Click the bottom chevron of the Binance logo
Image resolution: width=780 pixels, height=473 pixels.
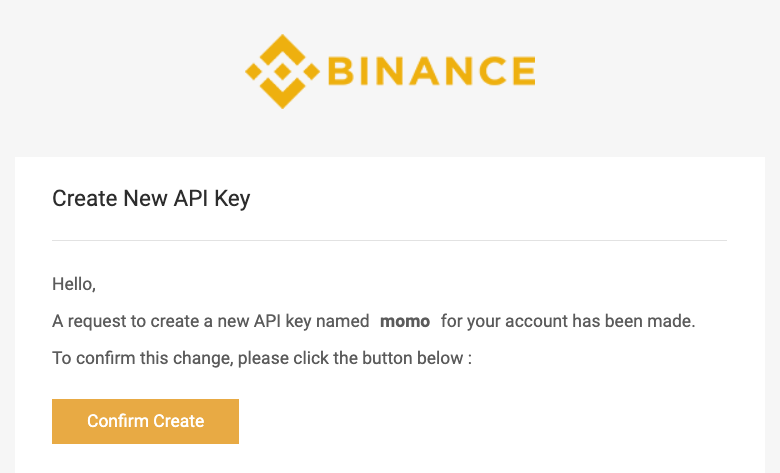[x=283, y=94]
